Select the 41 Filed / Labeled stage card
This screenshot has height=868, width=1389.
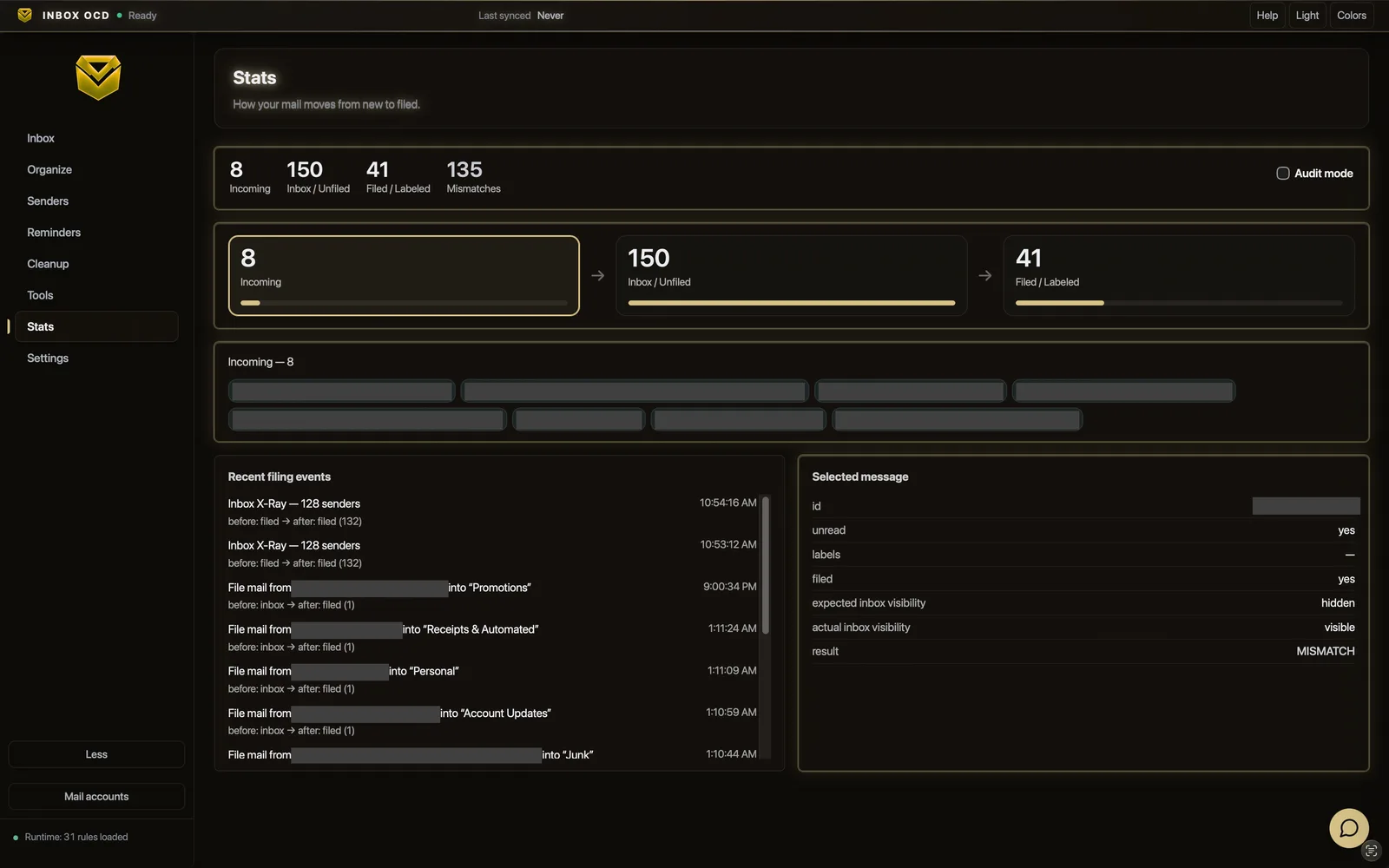click(1179, 275)
